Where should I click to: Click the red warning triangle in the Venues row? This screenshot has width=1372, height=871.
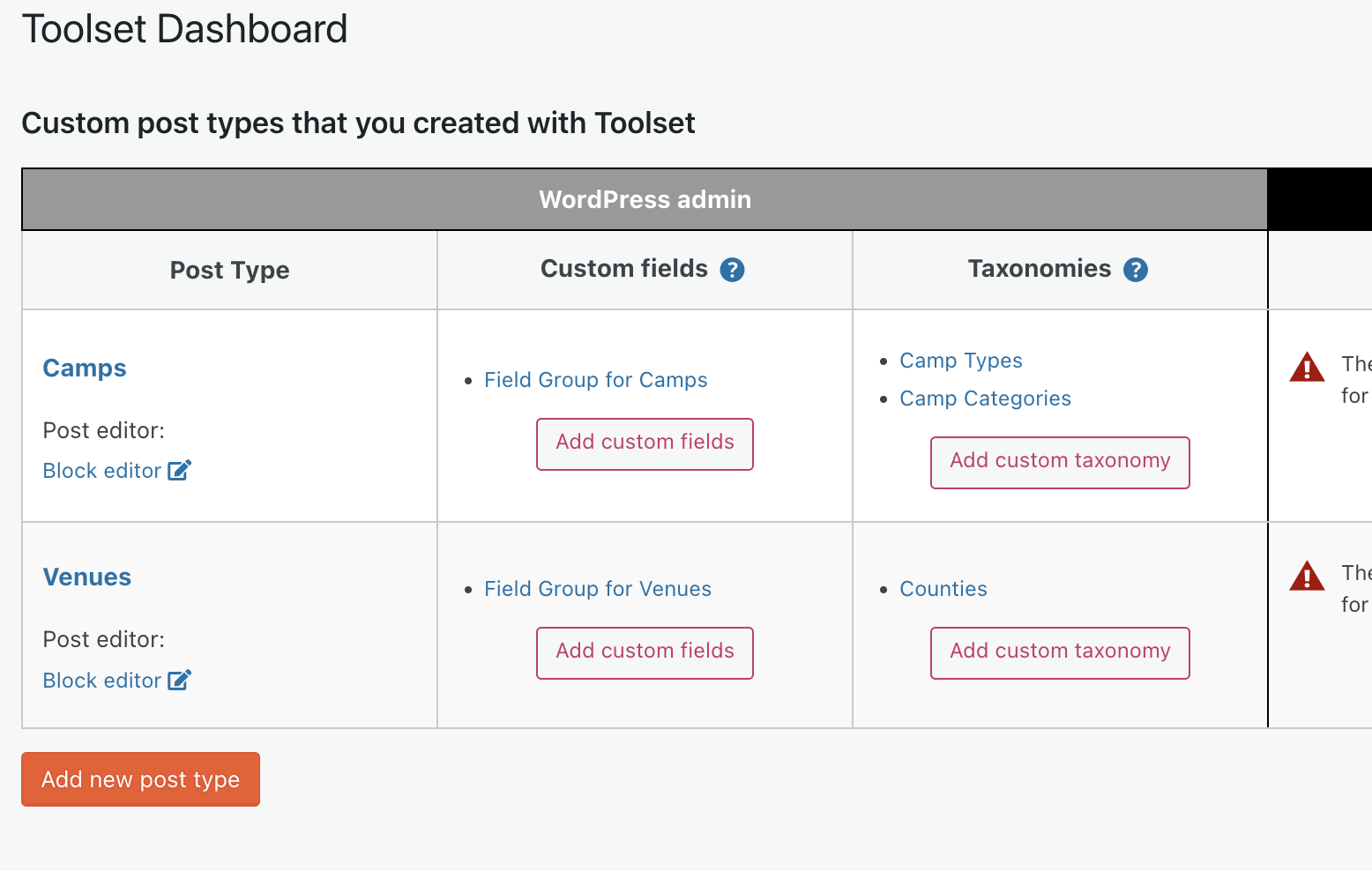(1307, 576)
